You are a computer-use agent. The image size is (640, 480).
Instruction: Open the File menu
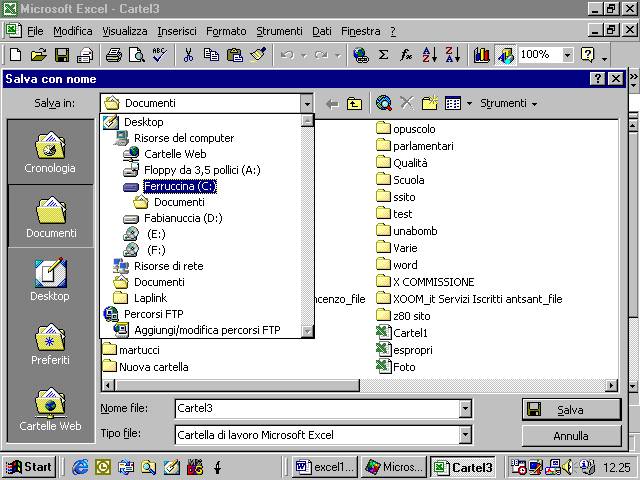click(35, 31)
